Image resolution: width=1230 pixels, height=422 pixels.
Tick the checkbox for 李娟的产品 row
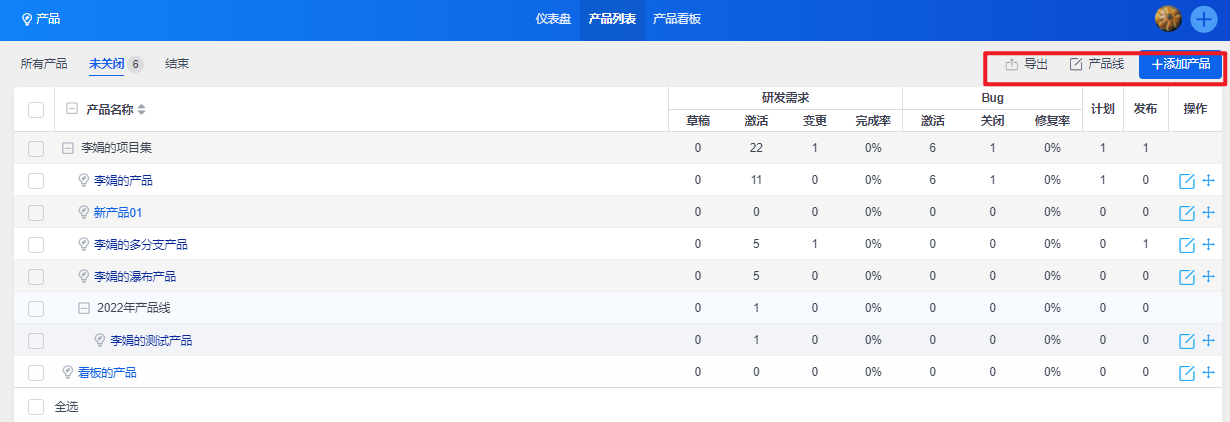36,181
